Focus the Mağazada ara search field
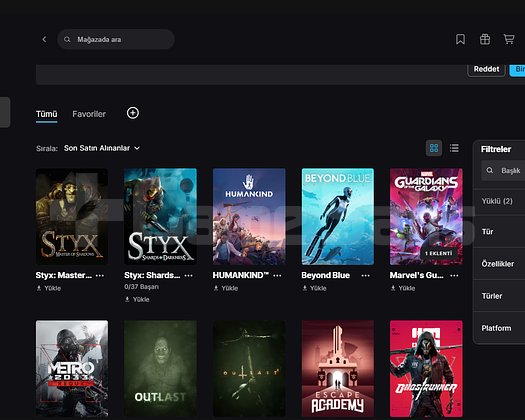Viewport: 525px width, 420px height. tap(116, 40)
